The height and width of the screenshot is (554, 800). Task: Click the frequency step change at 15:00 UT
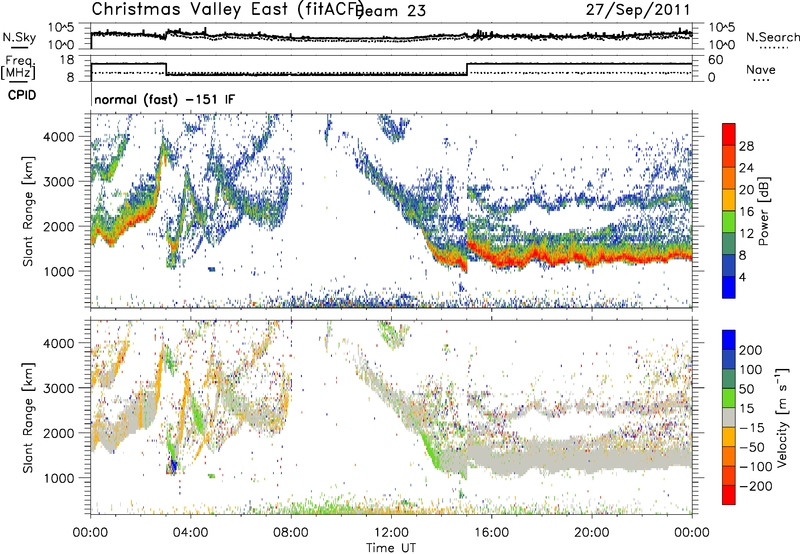467,69
